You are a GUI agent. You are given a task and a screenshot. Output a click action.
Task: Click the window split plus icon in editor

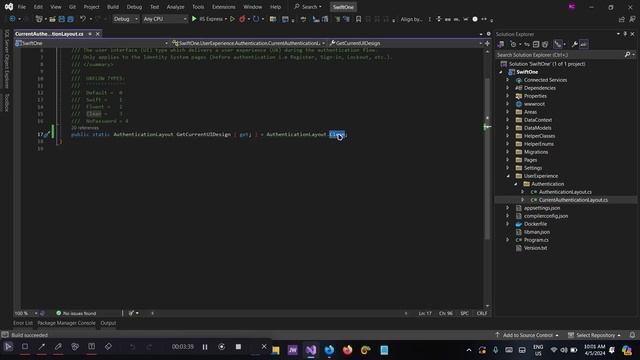[x=487, y=43]
